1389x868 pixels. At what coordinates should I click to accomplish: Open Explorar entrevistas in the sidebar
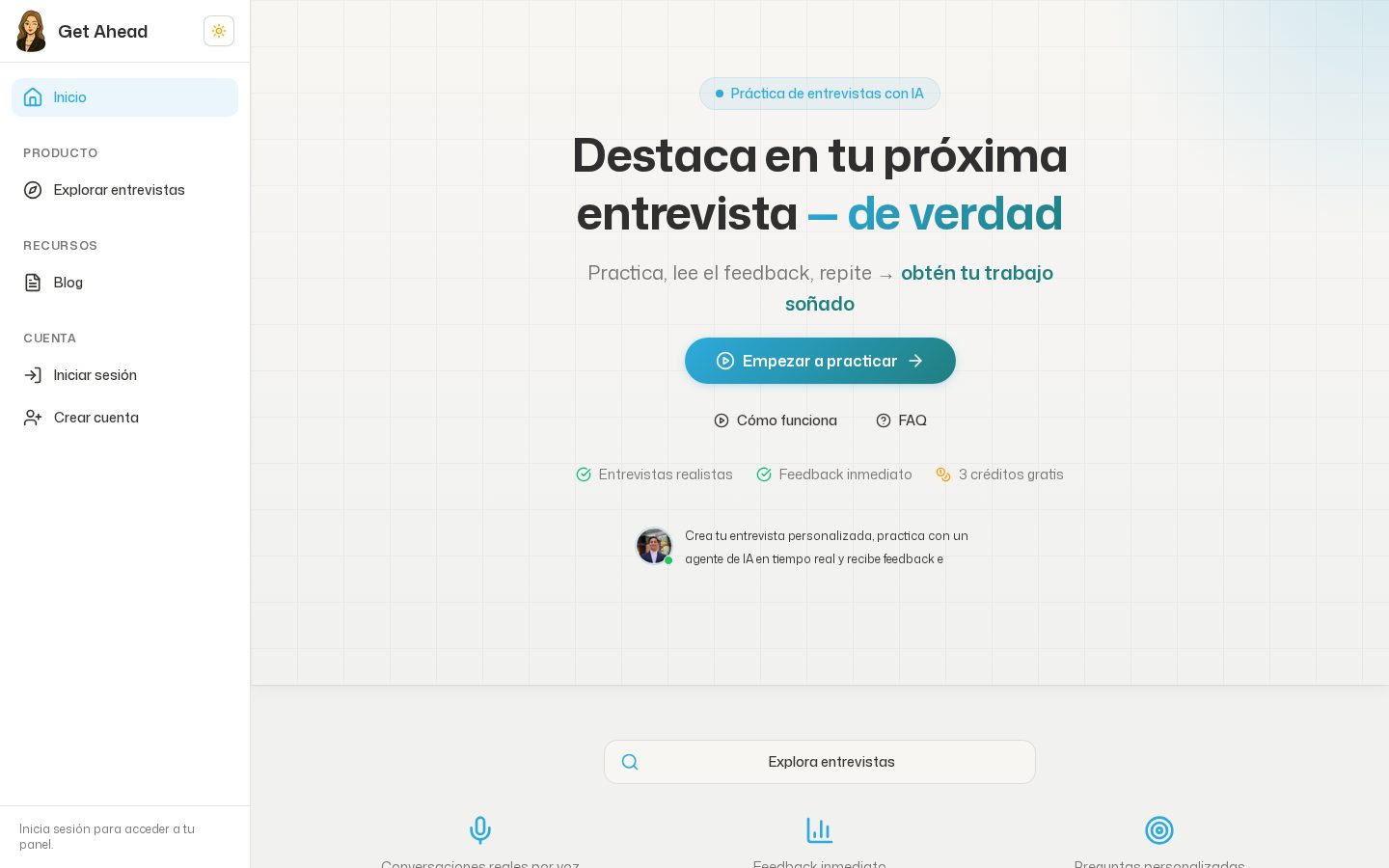click(x=124, y=190)
